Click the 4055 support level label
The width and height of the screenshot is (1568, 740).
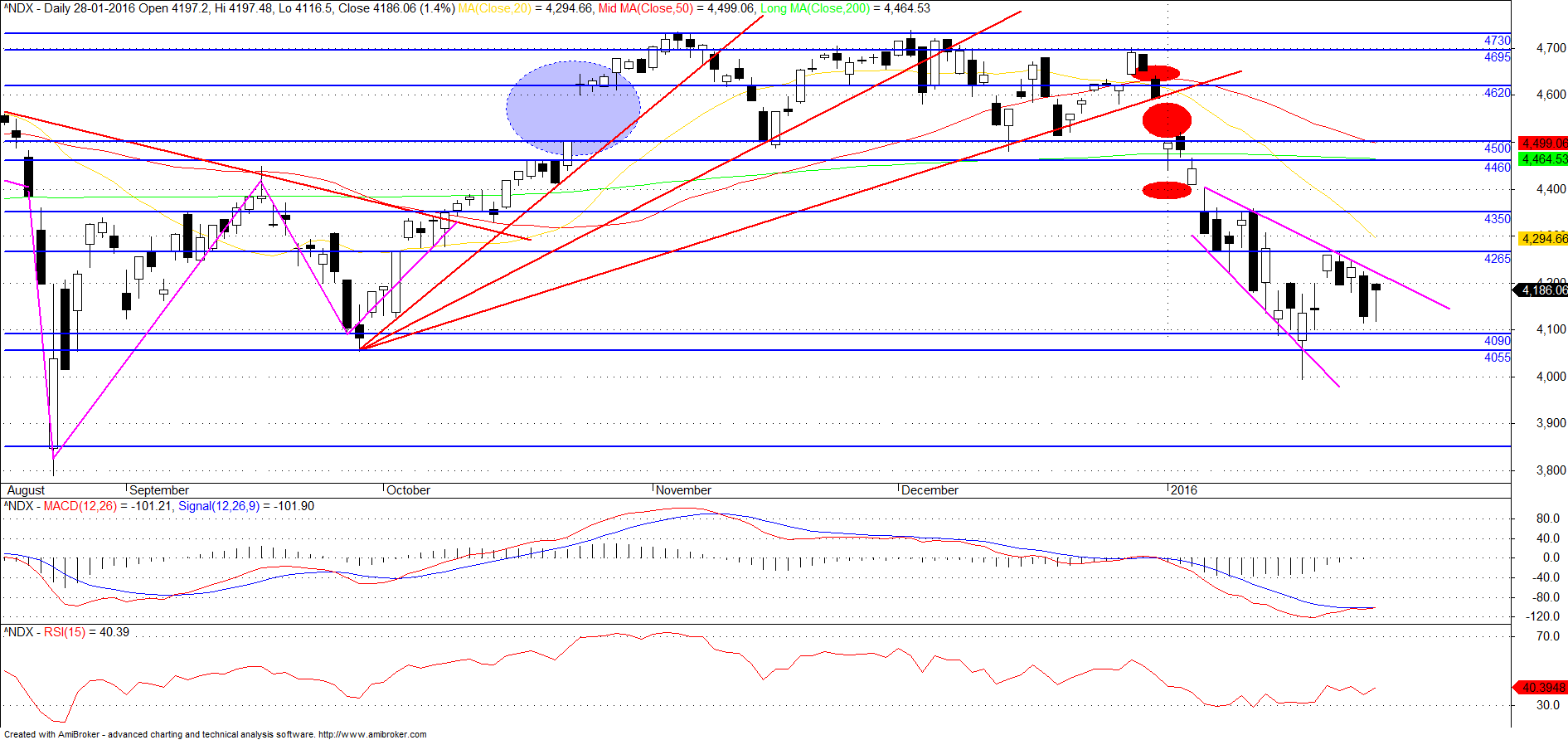pos(1497,358)
